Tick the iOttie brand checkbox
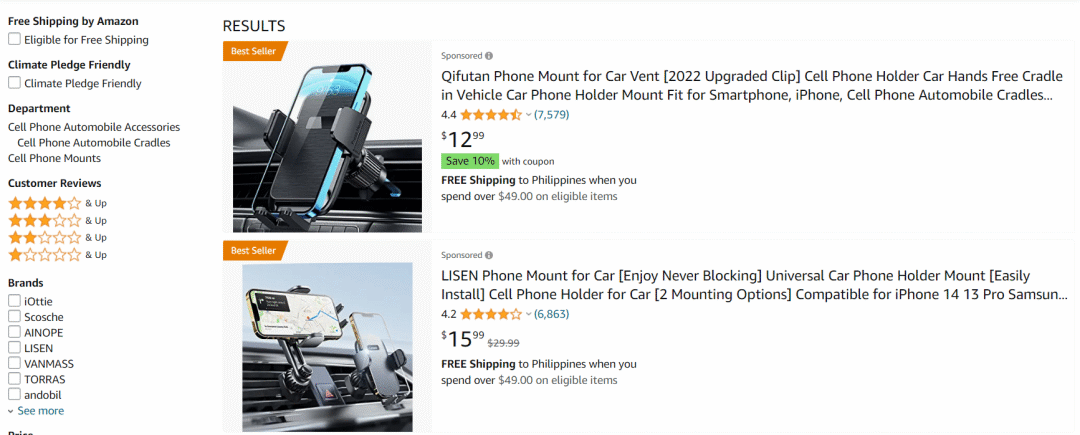This screenshot has height=435, width=1080. click(x=14, y=301)
